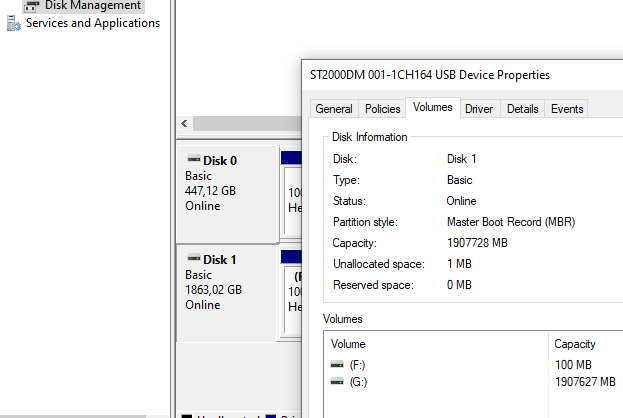The height and width of the screenshot is (418, 623).
Task: Click the Reserved space 0 MB value
Action: pyautogui.click(x=459, y=285)
